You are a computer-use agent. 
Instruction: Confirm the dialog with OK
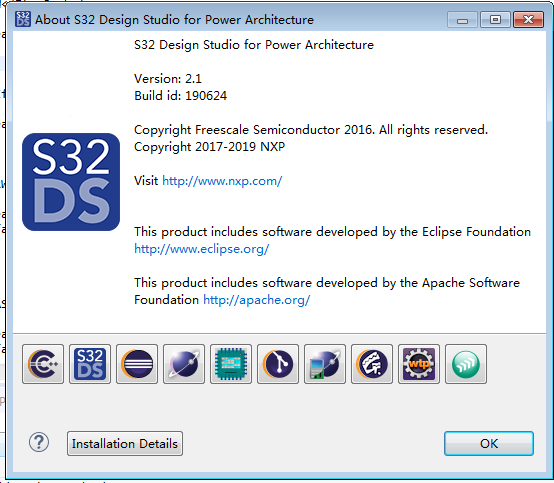[489, 443]
